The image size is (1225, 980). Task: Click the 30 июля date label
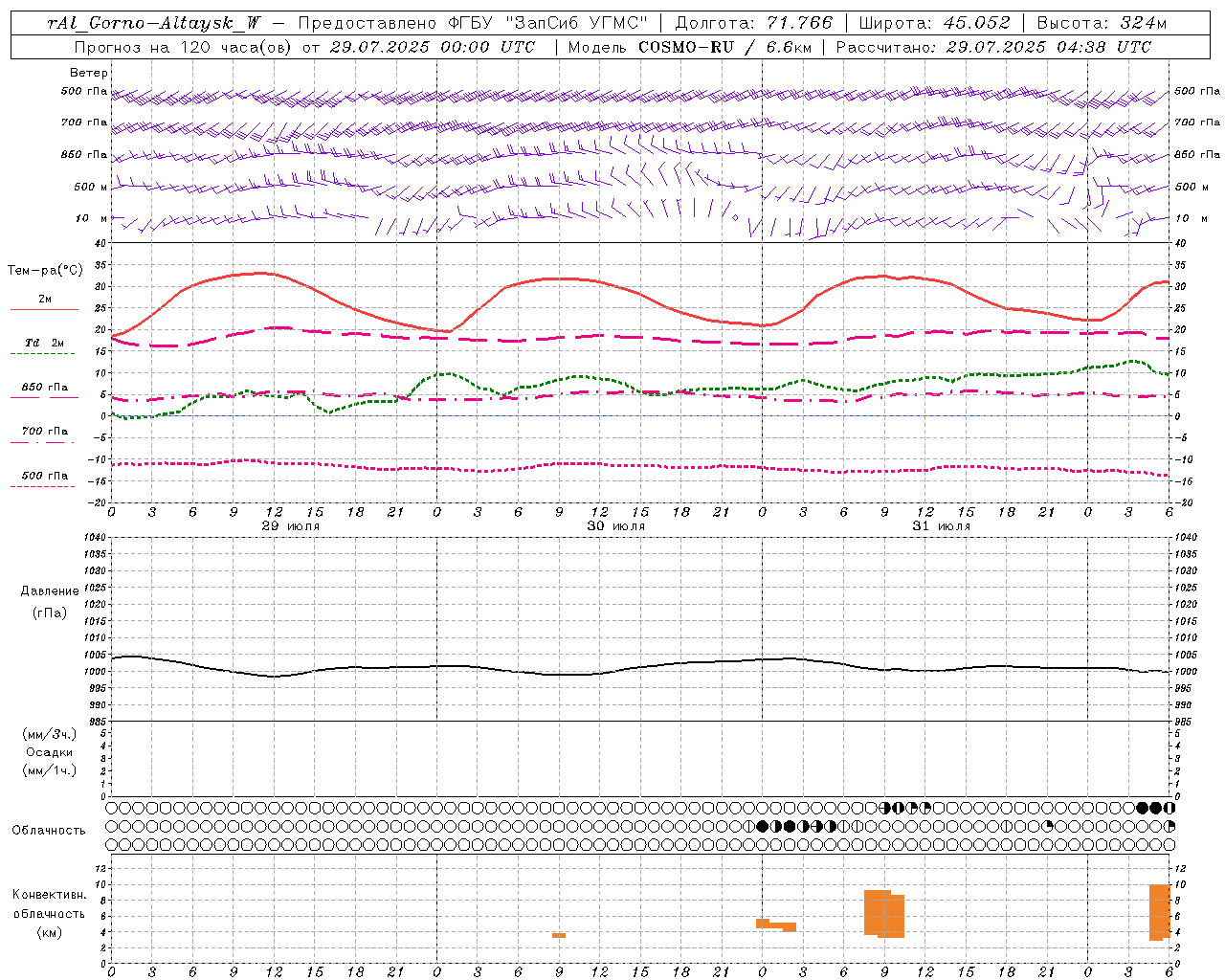[615, 526]
